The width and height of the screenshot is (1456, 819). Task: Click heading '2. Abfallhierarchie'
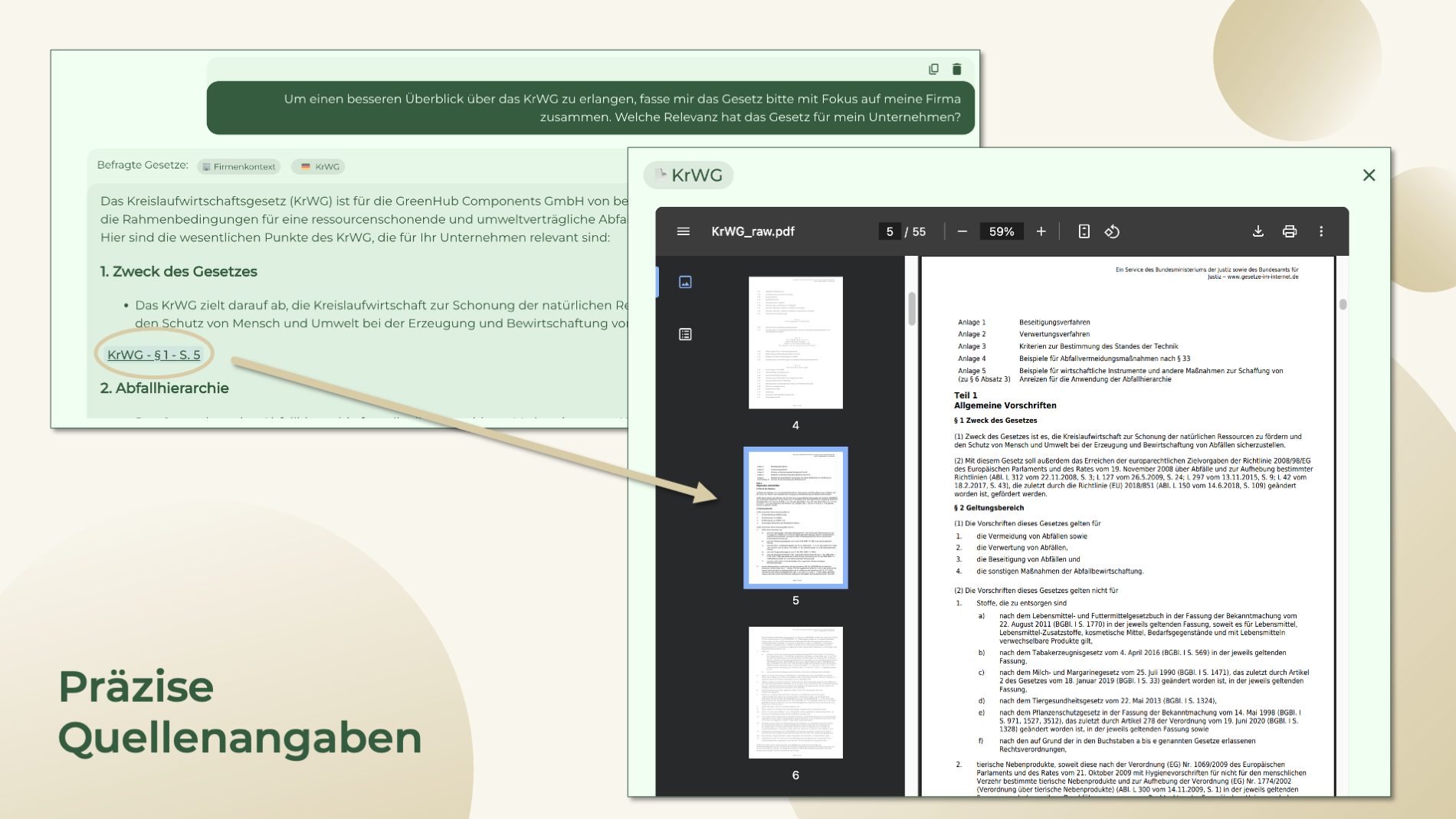coord(165,388)
